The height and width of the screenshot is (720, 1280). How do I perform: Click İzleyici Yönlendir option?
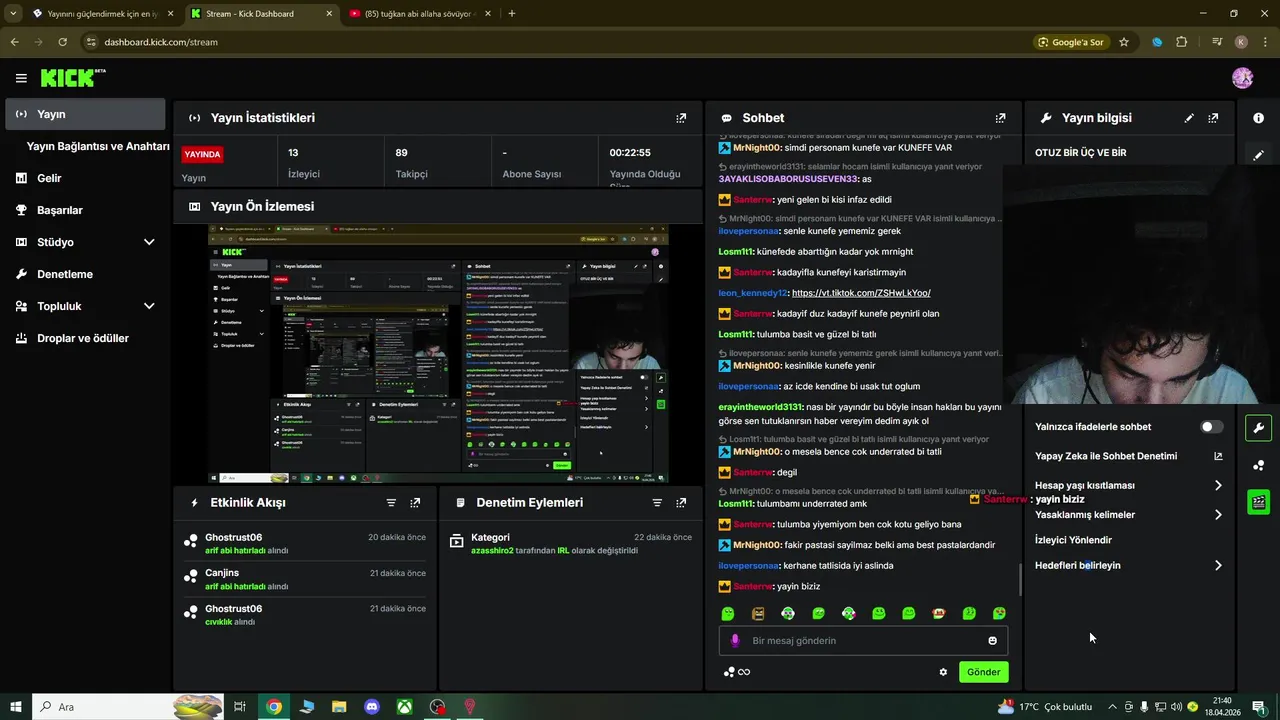coord(1073,540)
